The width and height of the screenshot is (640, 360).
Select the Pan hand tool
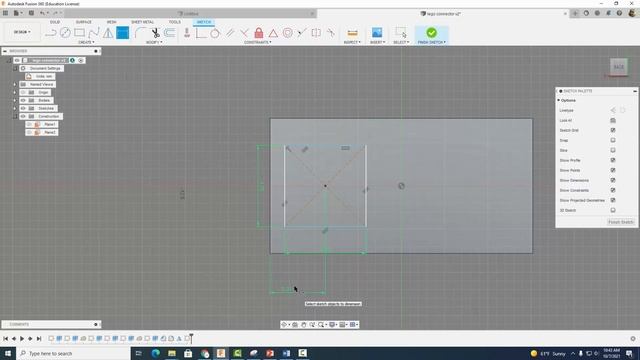pyautogui.click(x=303, y=324)
